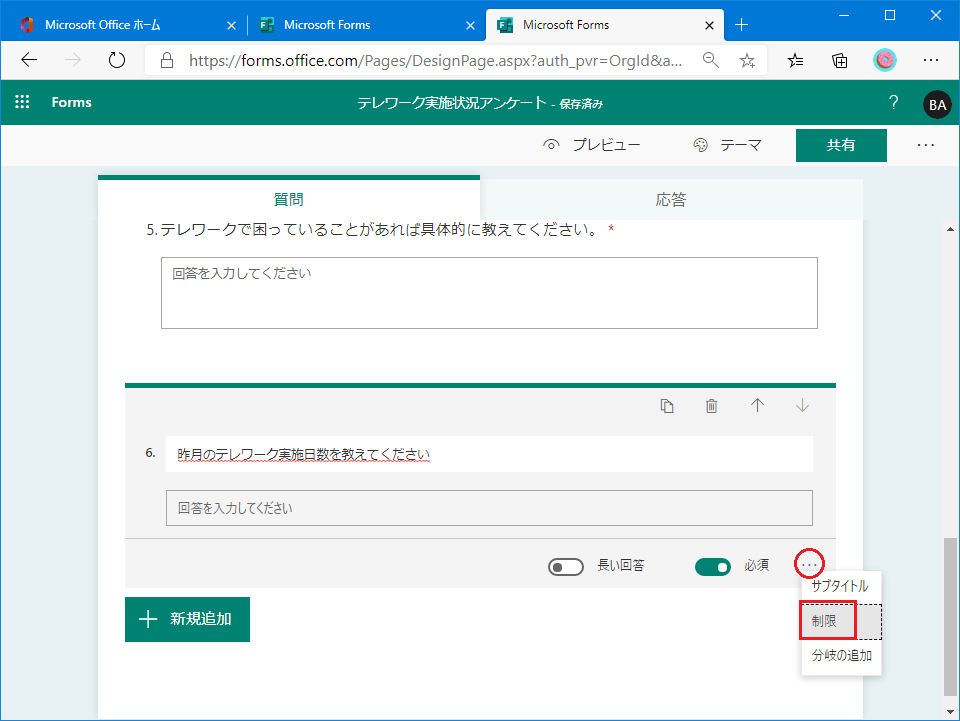This screenshot has width=960, height=721.
Task: Switch to the 応答 responses tab
Action: 671,199
